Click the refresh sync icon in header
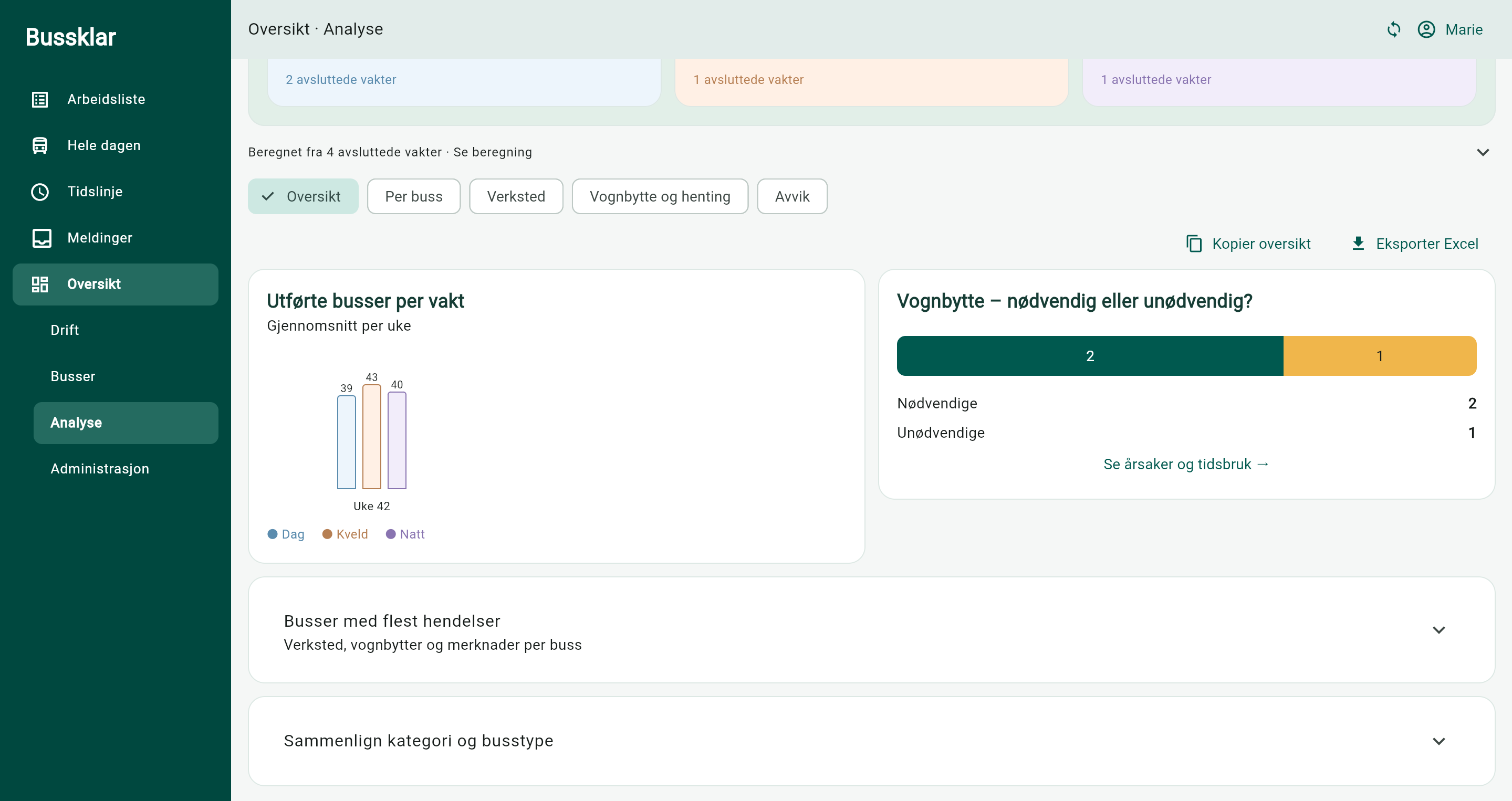Viewport: 1512px width, 801px height. click(x=1394, y=29)
